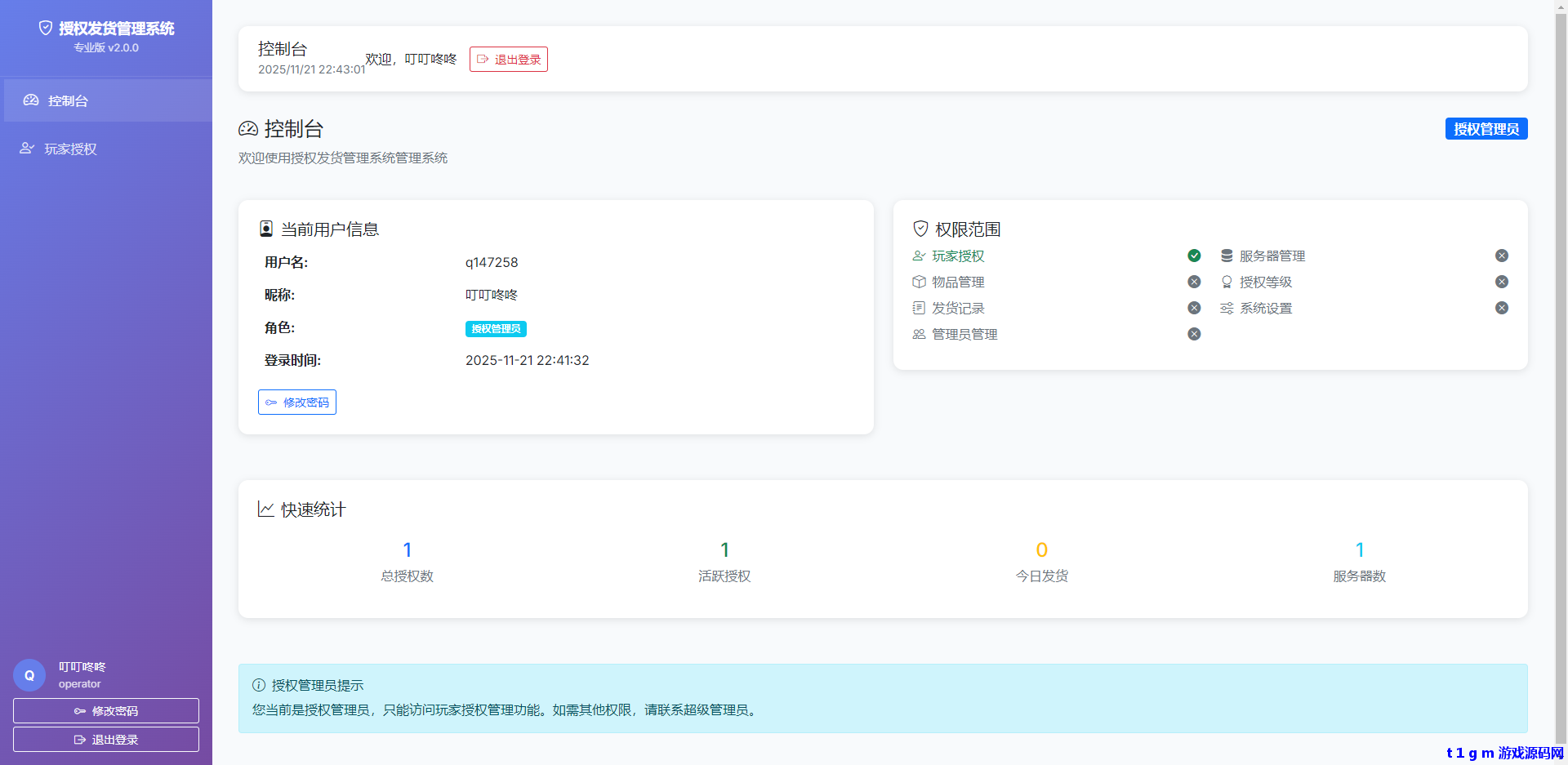Click the Q avatar at the sidebar bottom
The width and height of the screenshot is (1568, 765).
29,674
